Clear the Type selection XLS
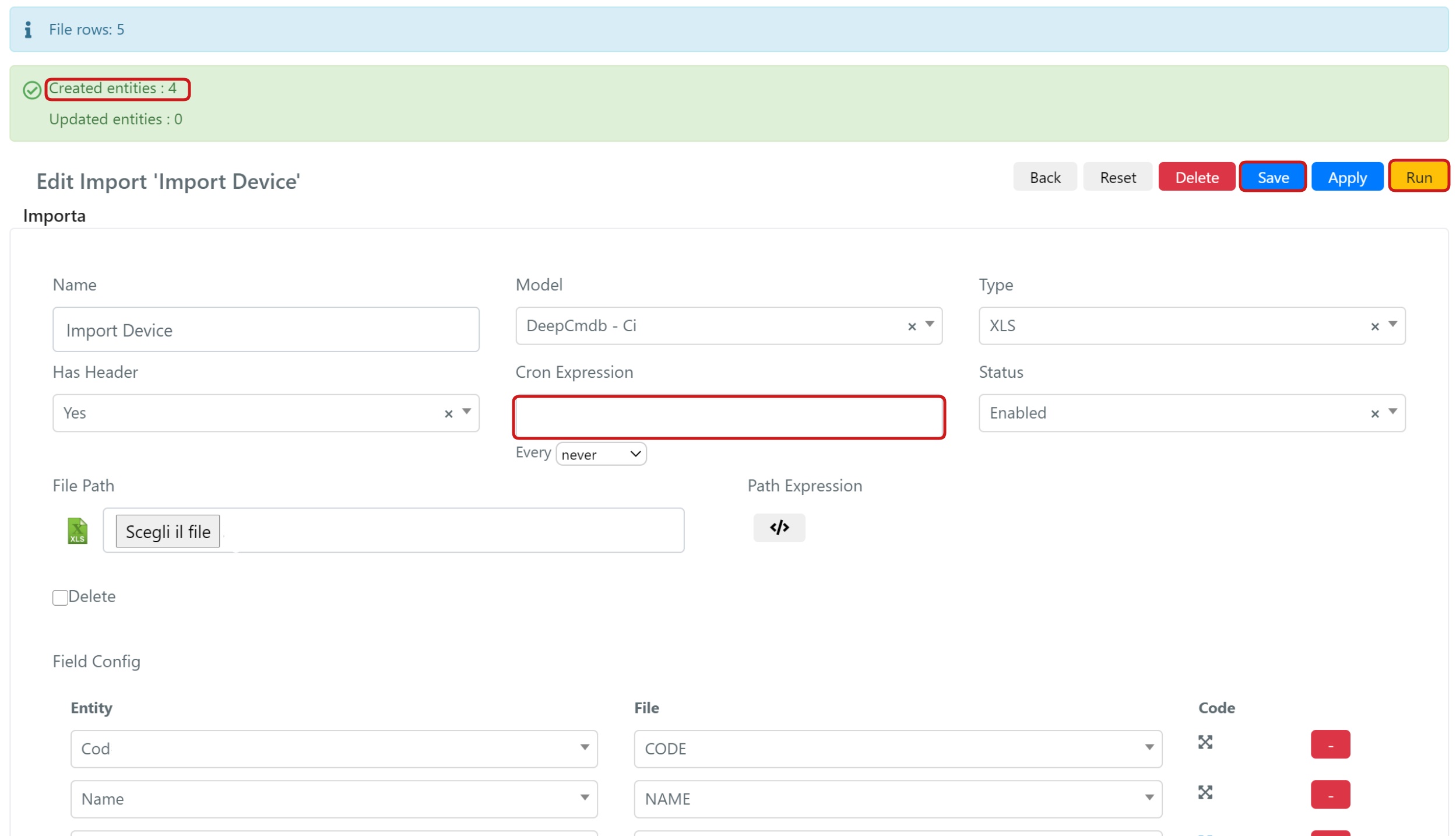 tap(1374, 326)
